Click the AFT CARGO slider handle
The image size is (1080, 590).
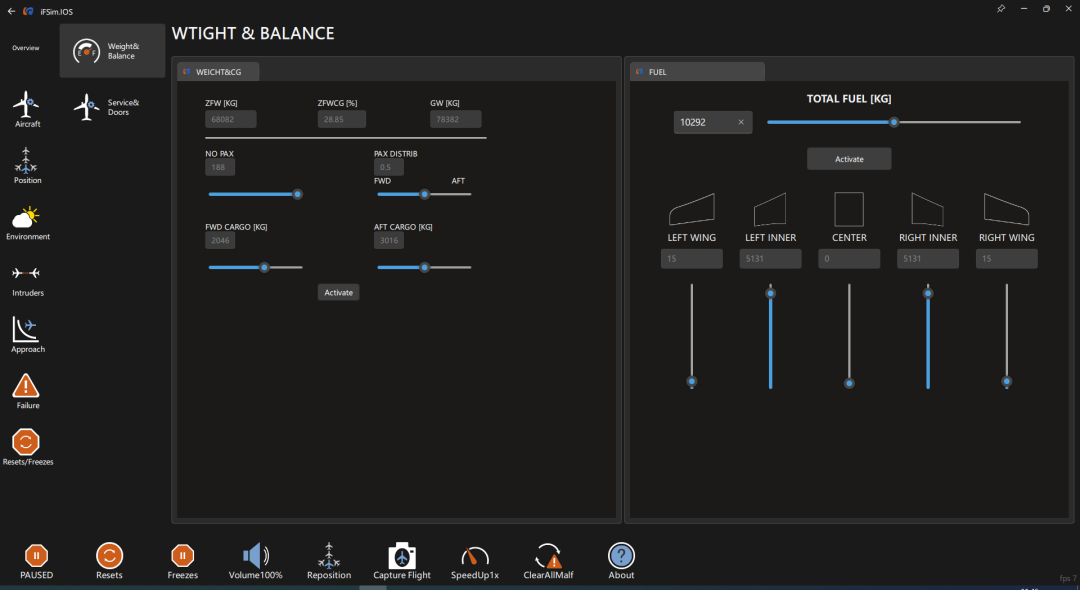(425, 267)
